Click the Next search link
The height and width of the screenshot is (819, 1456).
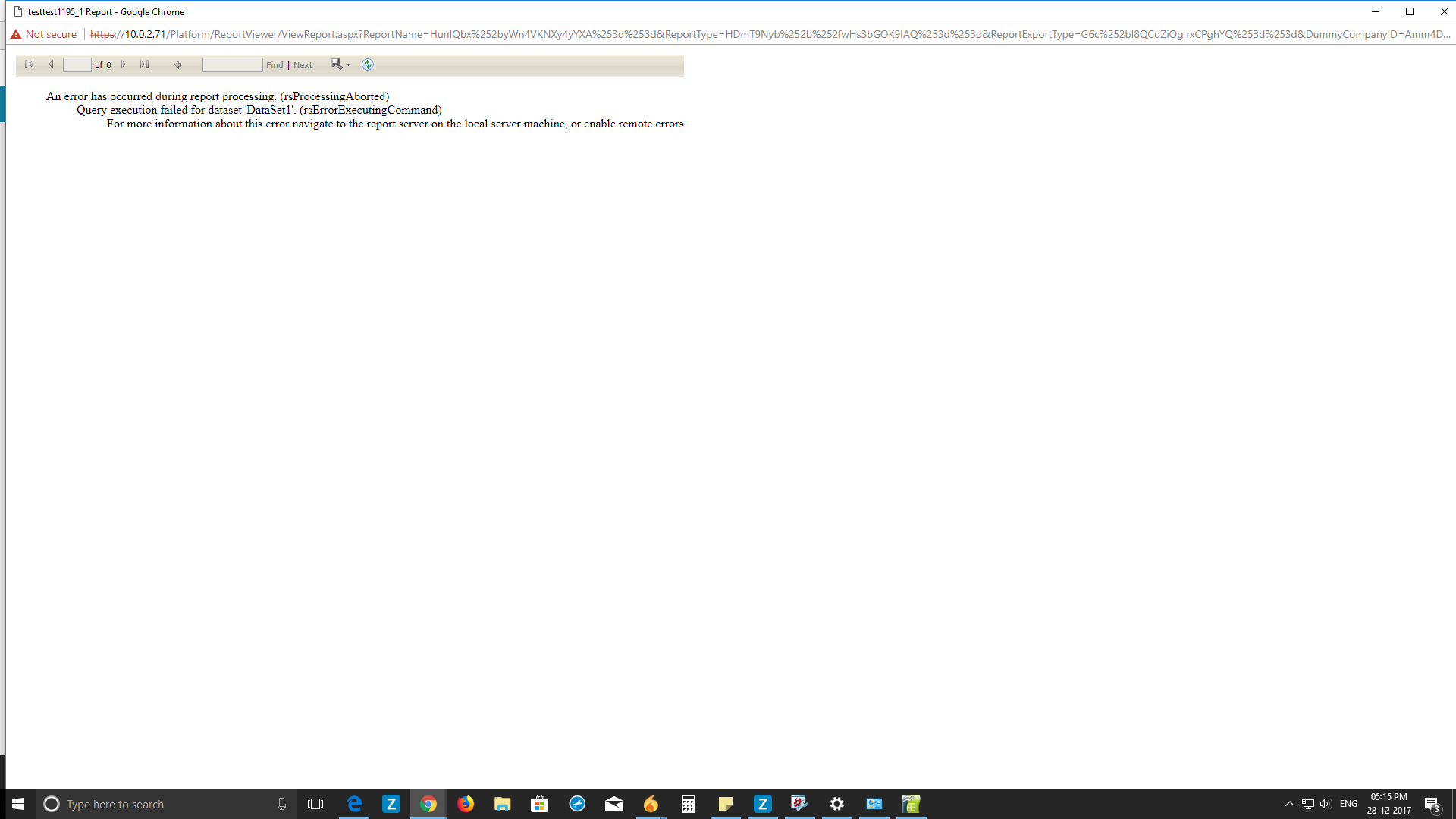click(x=303, y=65)
